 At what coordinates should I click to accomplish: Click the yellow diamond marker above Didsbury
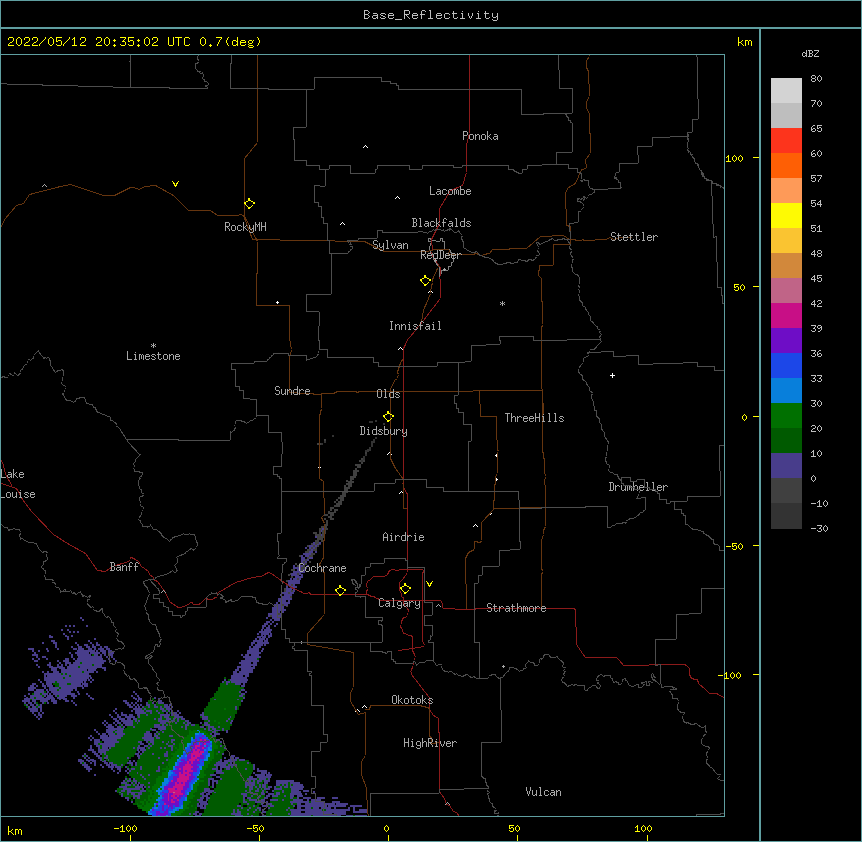point(388,417)
